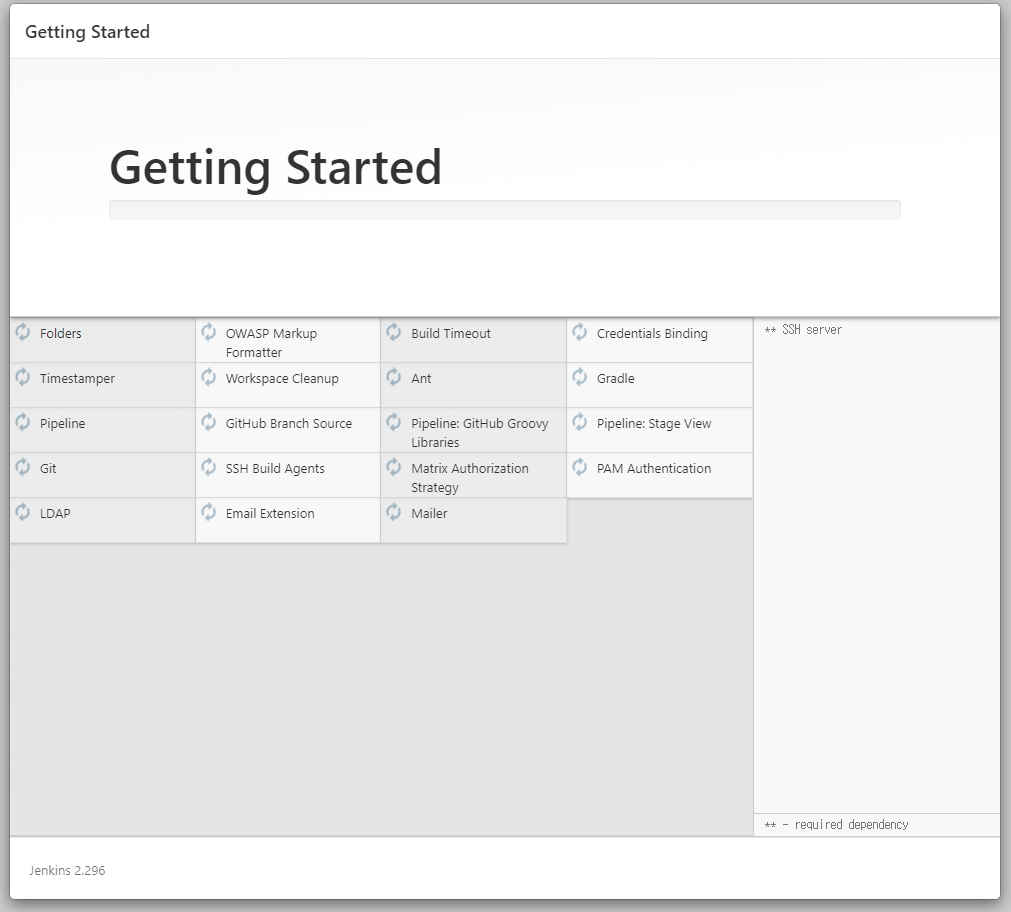Select the OWASP Markup Formatter label

(271, 343)
